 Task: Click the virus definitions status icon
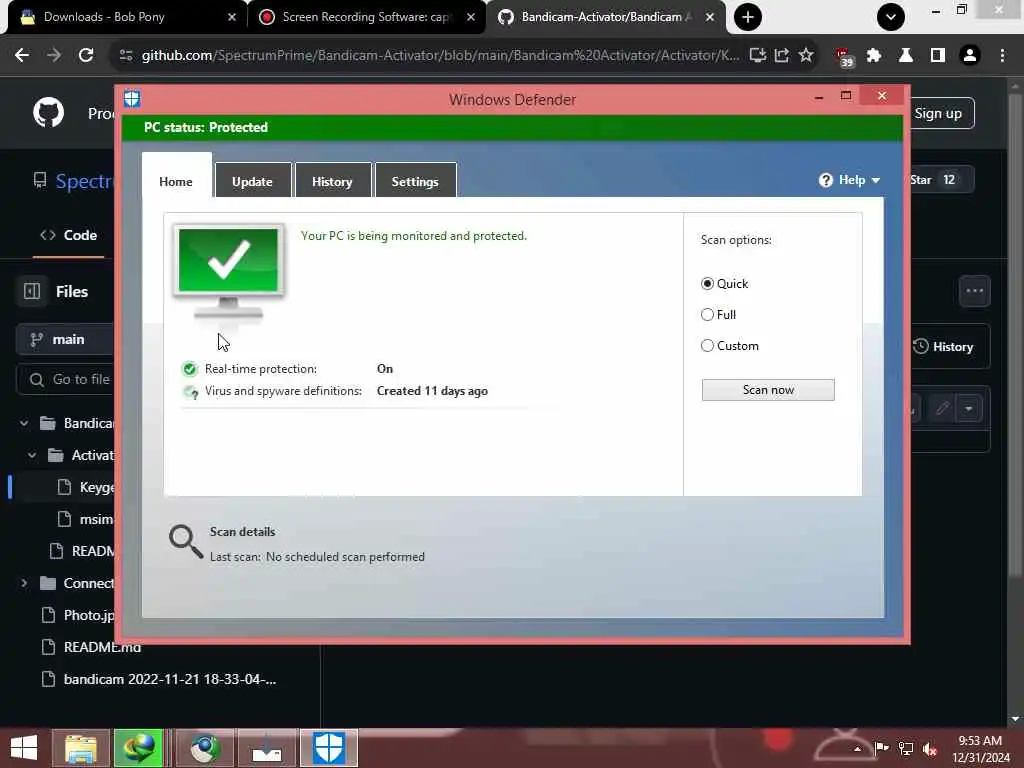[190, 392]
